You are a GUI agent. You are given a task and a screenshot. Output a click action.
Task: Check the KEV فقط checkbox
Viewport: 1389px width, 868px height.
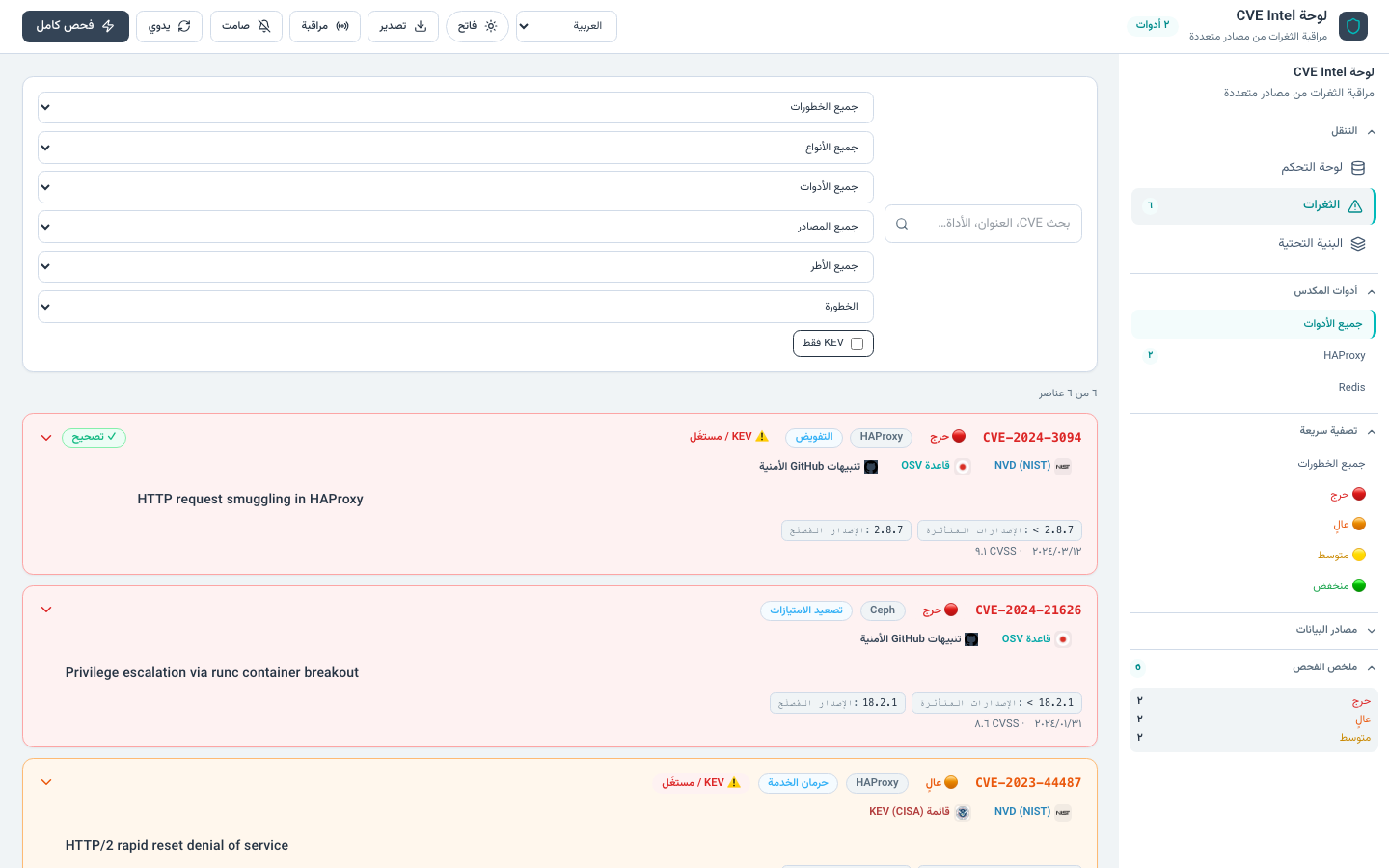[857, 343]
